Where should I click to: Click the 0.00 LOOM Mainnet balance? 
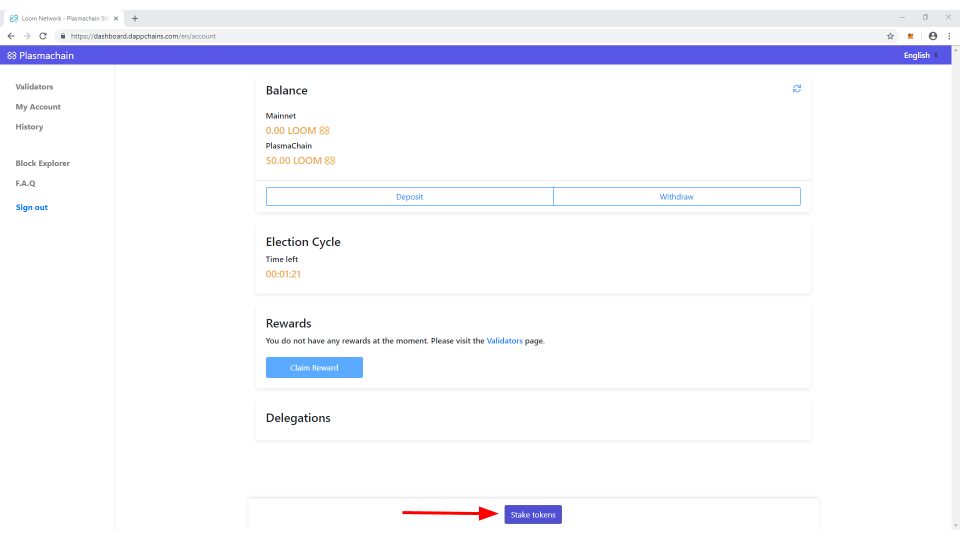[291, 130]
